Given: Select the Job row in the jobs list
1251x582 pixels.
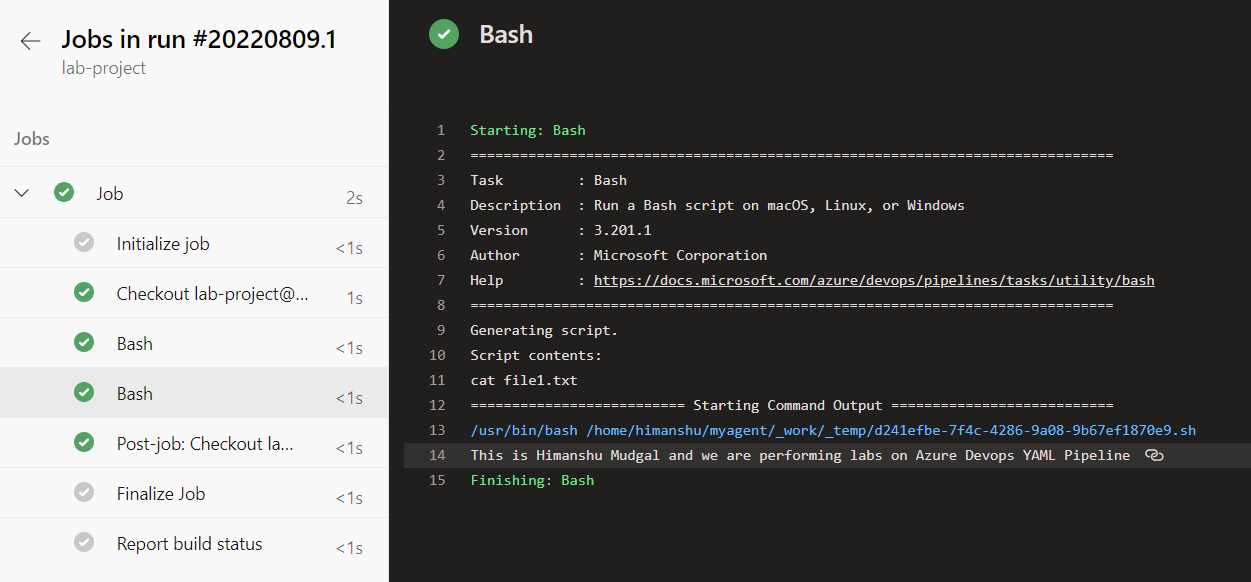Looking at the screenshot, I should point(194,193).
